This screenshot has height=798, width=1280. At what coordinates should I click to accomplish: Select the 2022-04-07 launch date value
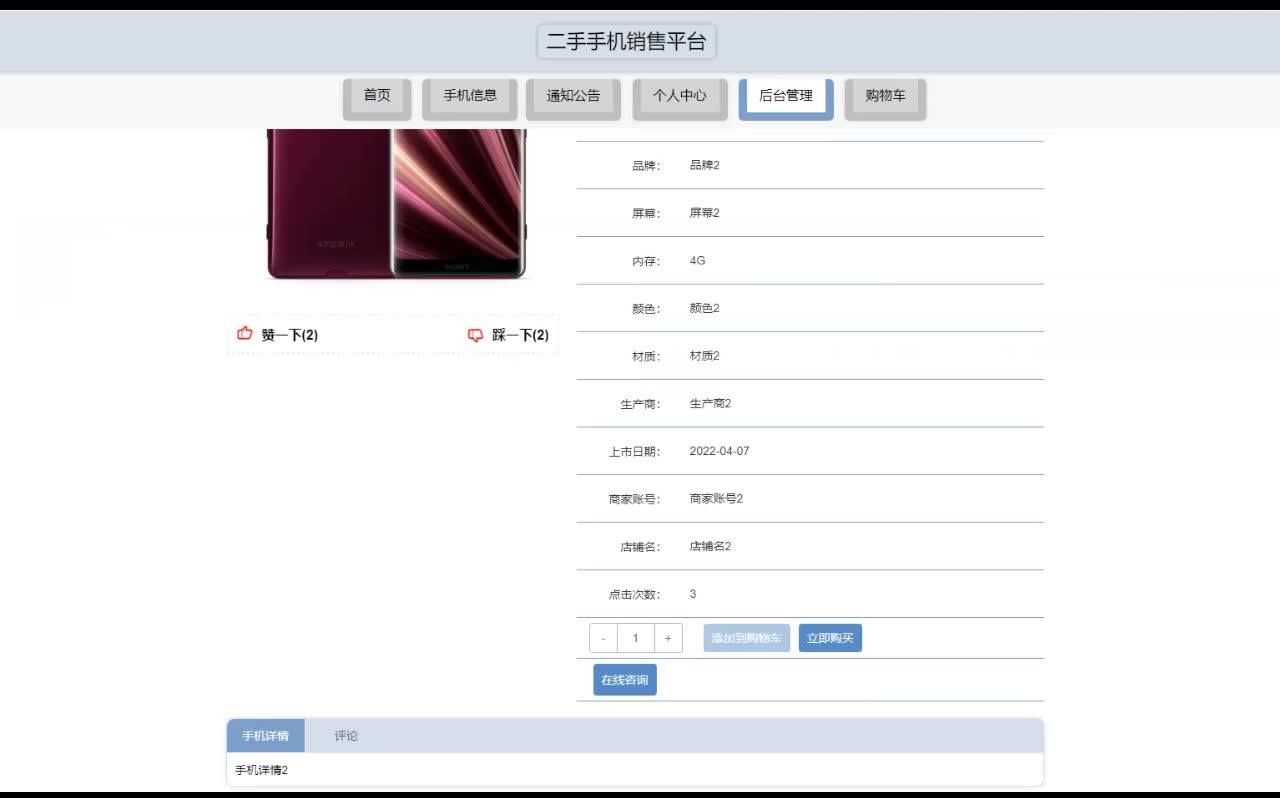(x=719, y=451)
